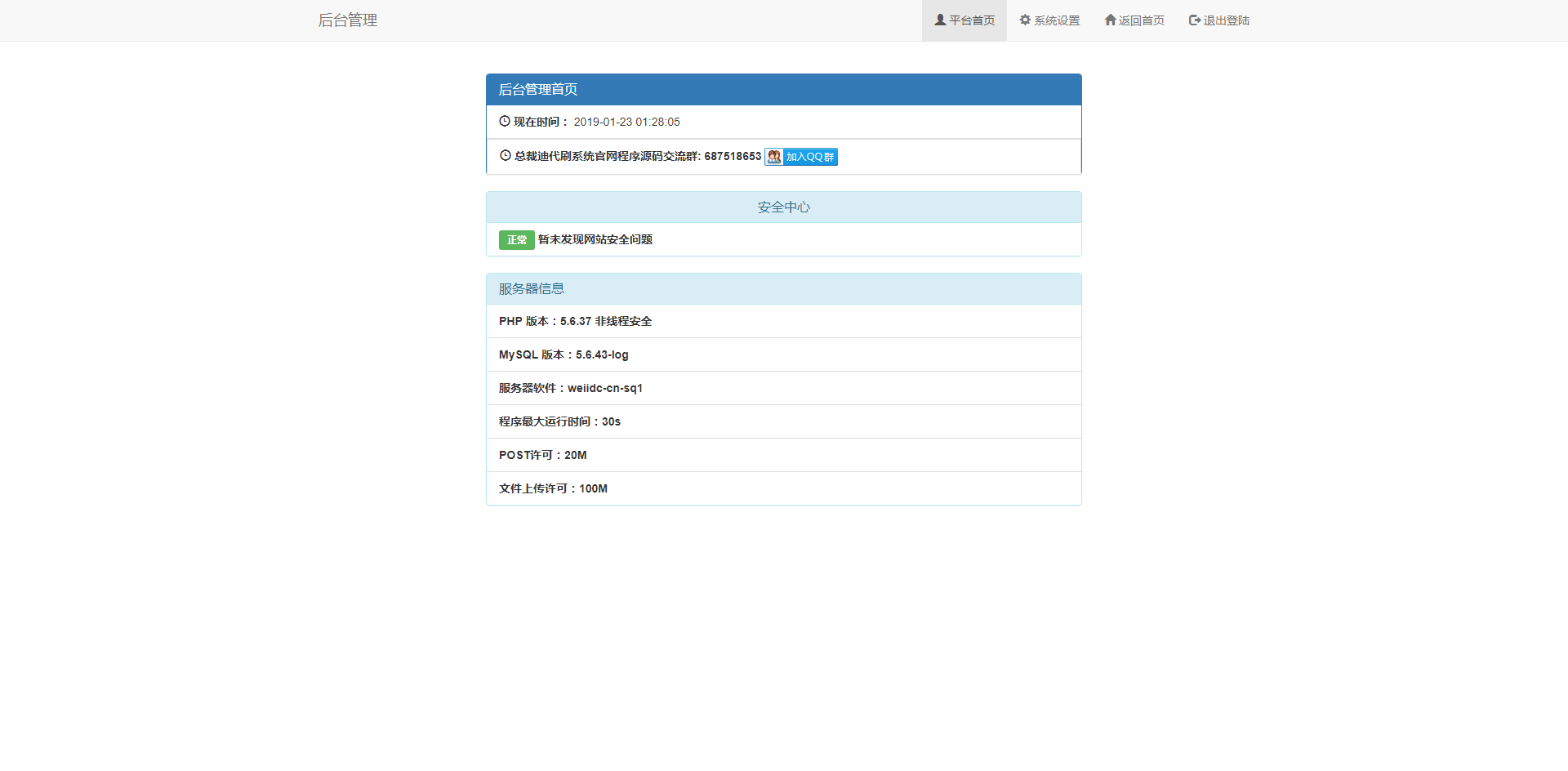This screenshot has height=771, width=1568.
Task: Click the clock icon next to 现在时间
Action: 505,121
